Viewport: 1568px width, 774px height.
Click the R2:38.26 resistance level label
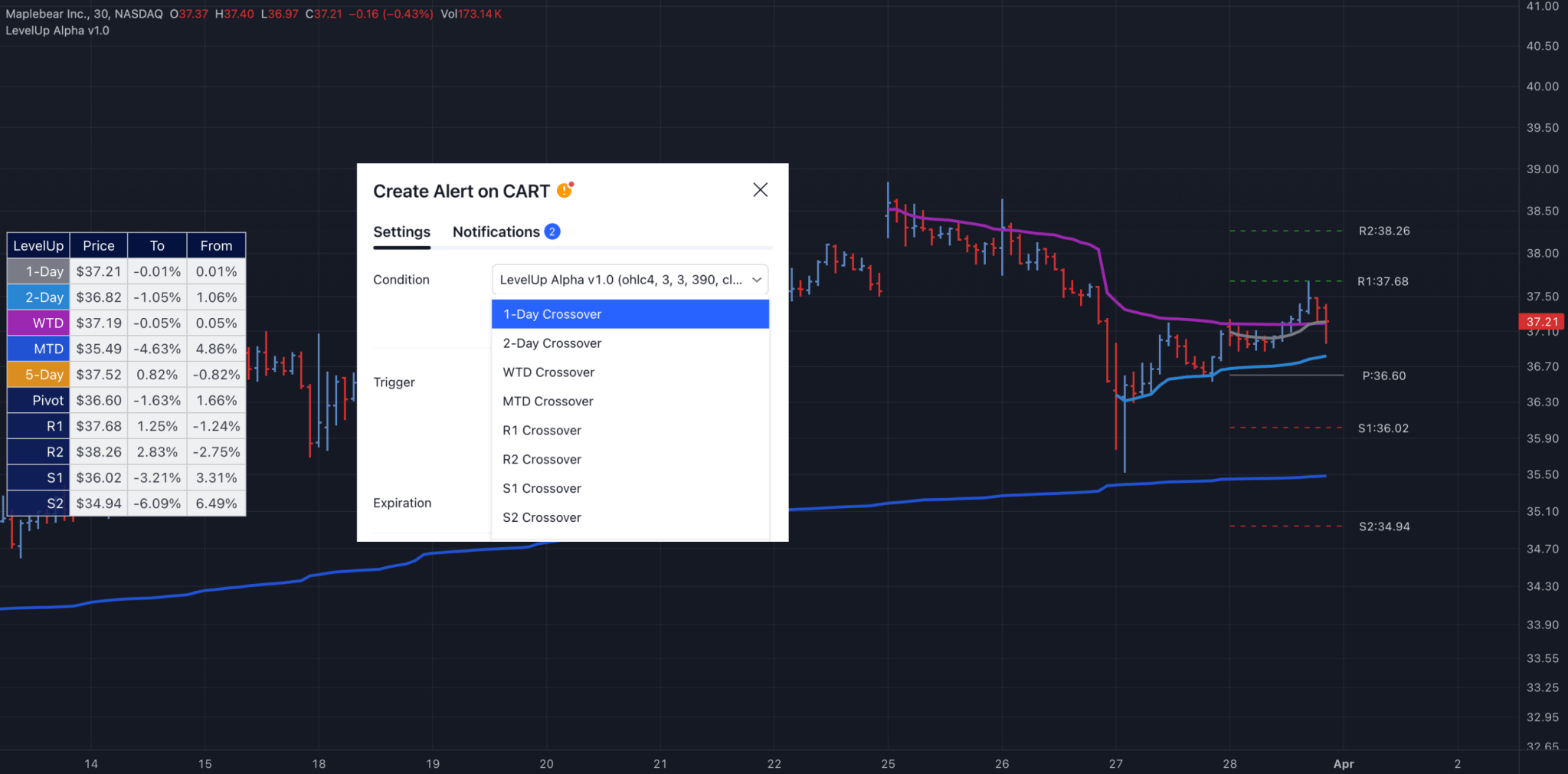1383,231
